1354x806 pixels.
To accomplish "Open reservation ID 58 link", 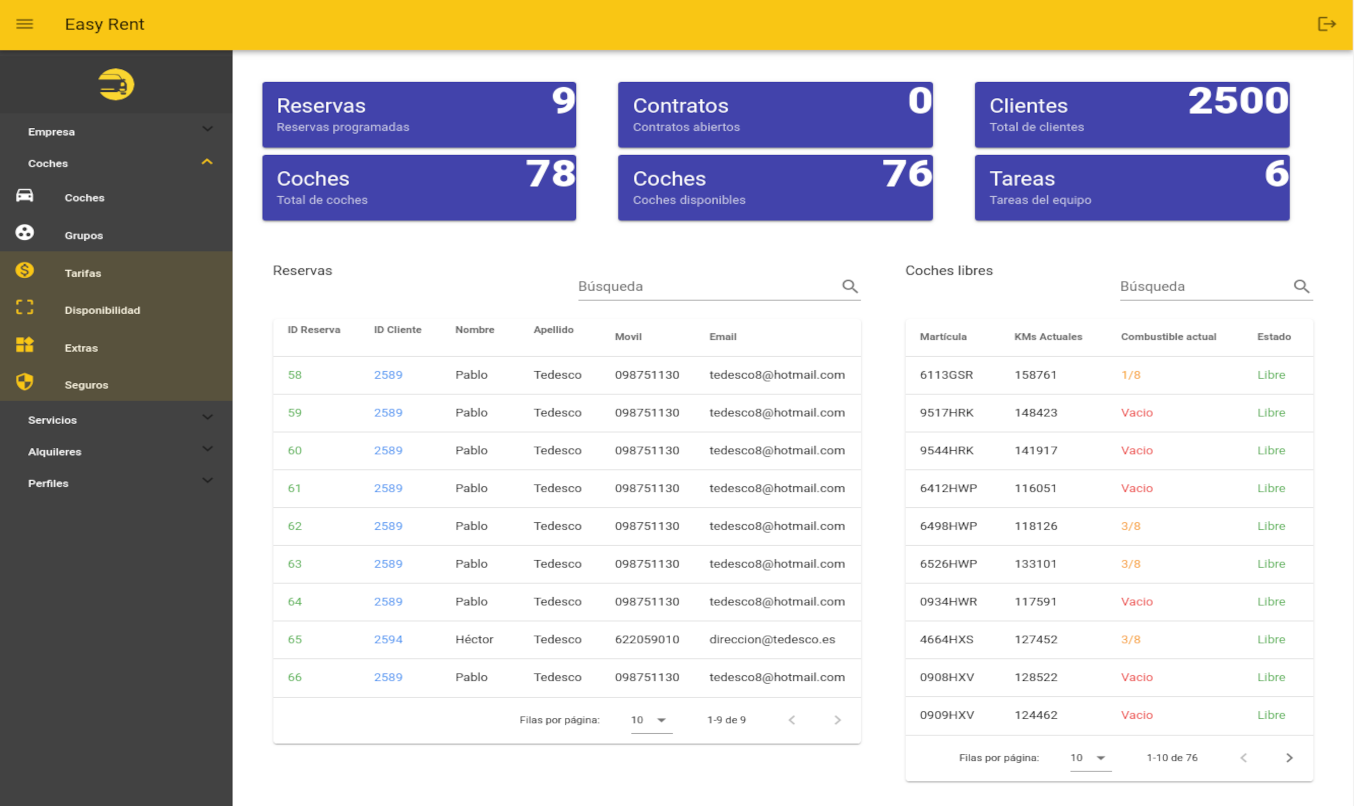I will 294,375.
